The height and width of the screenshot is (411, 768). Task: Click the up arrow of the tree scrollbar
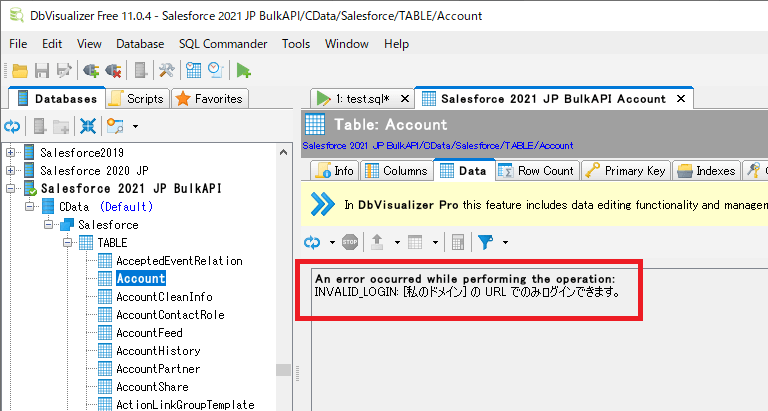(283, 152)
